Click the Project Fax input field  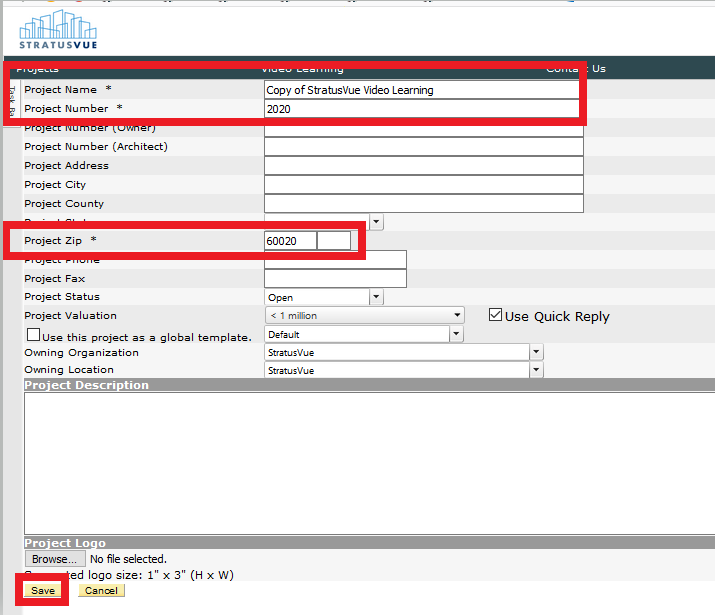[335, 278]
